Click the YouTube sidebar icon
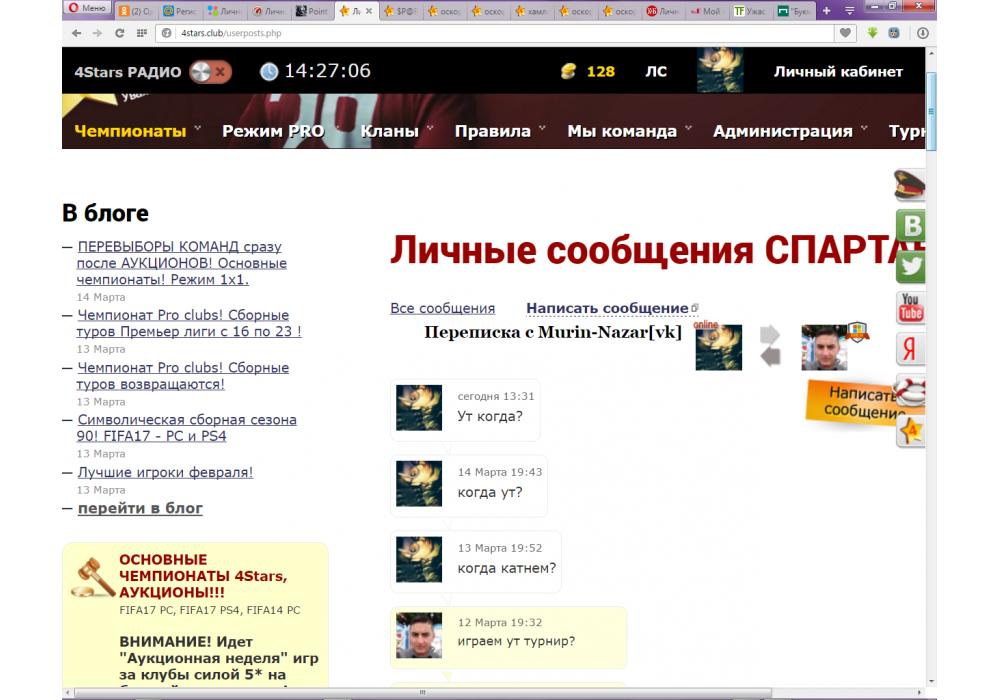The image size is (1000, 700). 910,308
